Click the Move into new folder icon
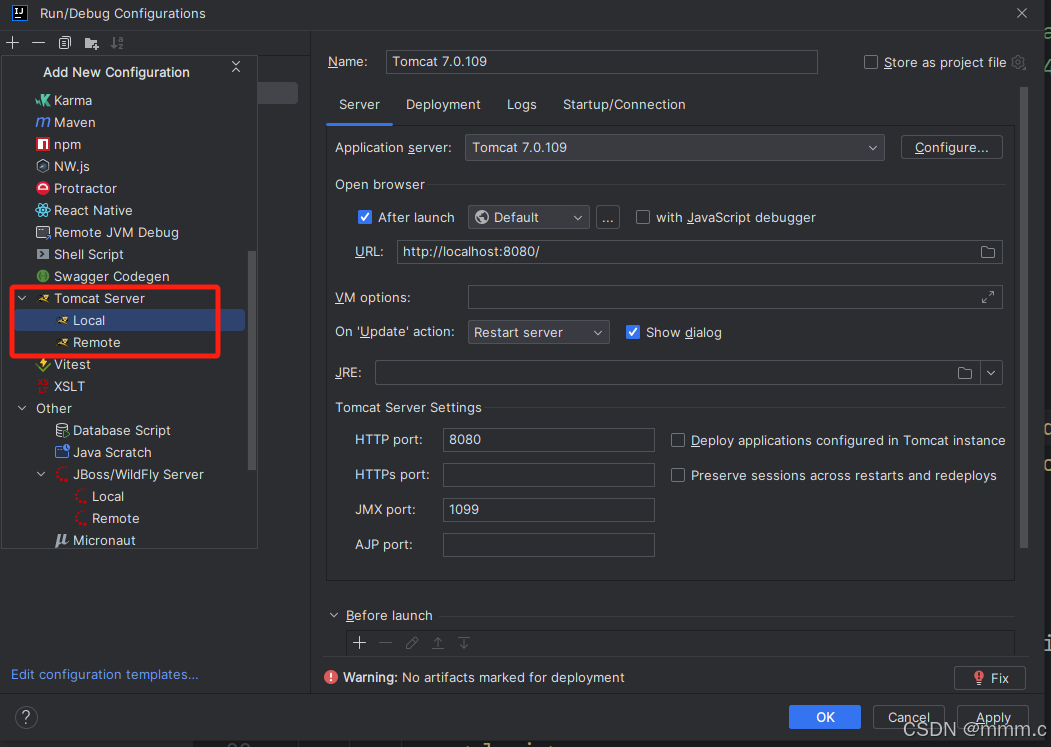The image size is (1051, 747). point(91,43)
